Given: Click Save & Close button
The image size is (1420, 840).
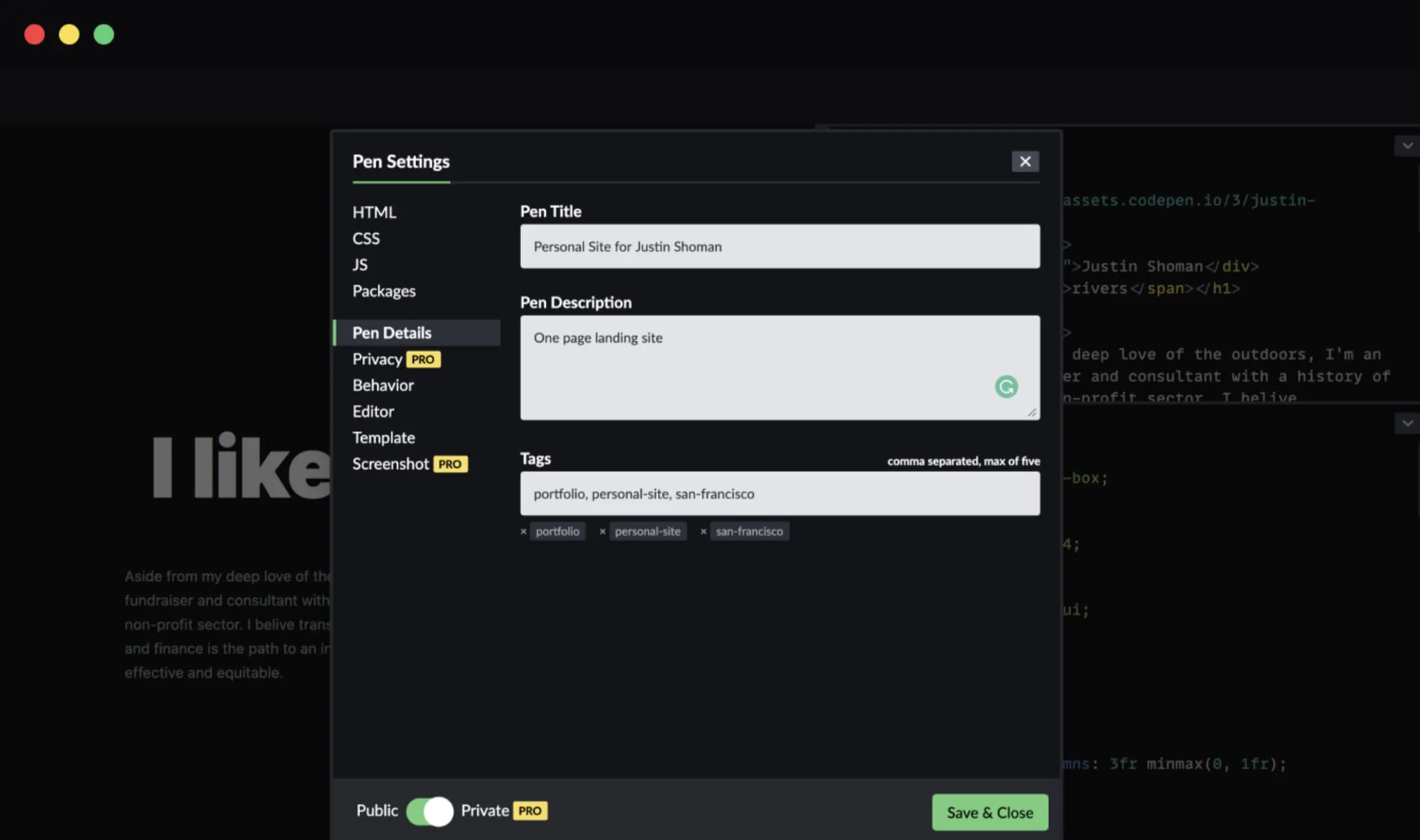Looking at the screenshot, I should pos(990,811).
